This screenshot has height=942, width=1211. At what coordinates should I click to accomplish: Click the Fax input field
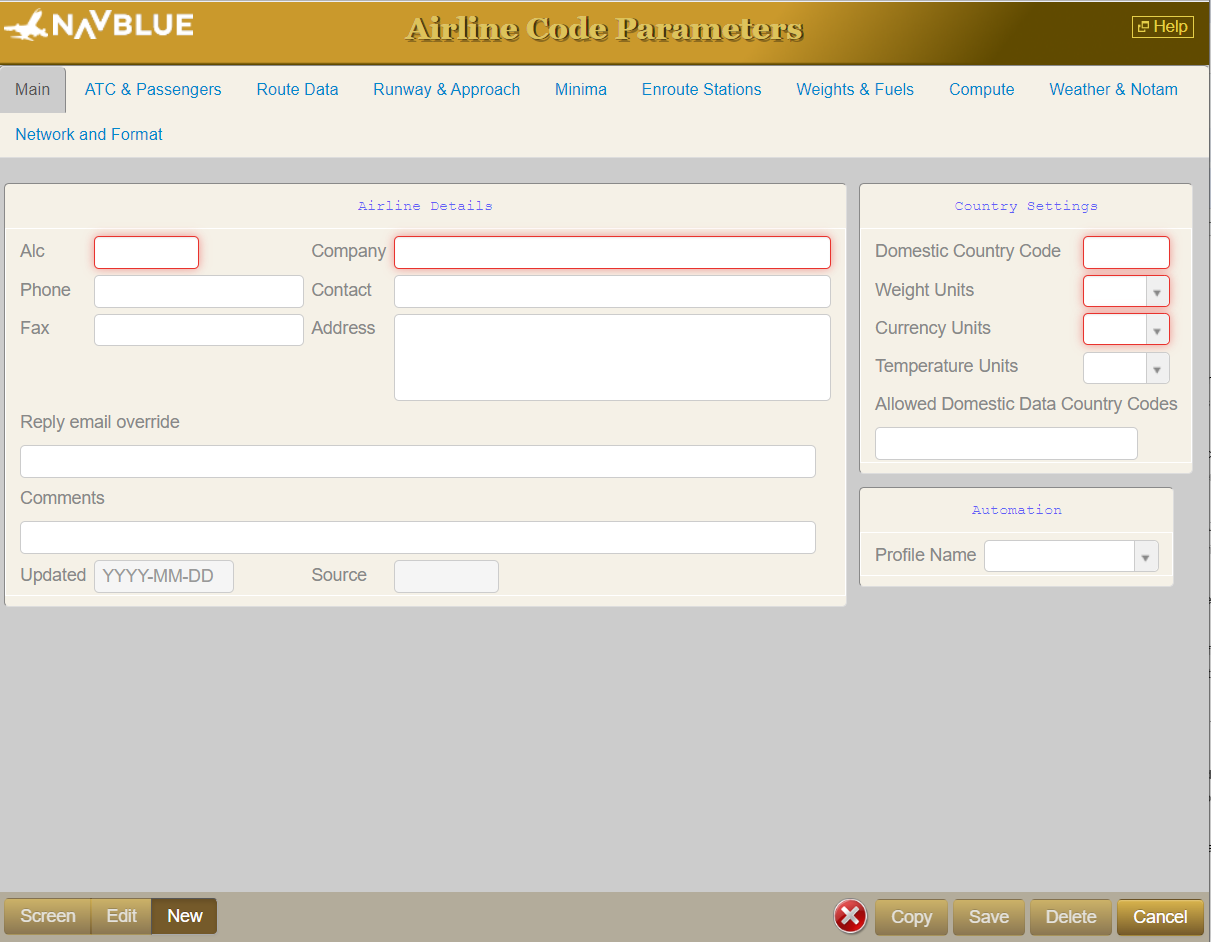click(199, 330)
